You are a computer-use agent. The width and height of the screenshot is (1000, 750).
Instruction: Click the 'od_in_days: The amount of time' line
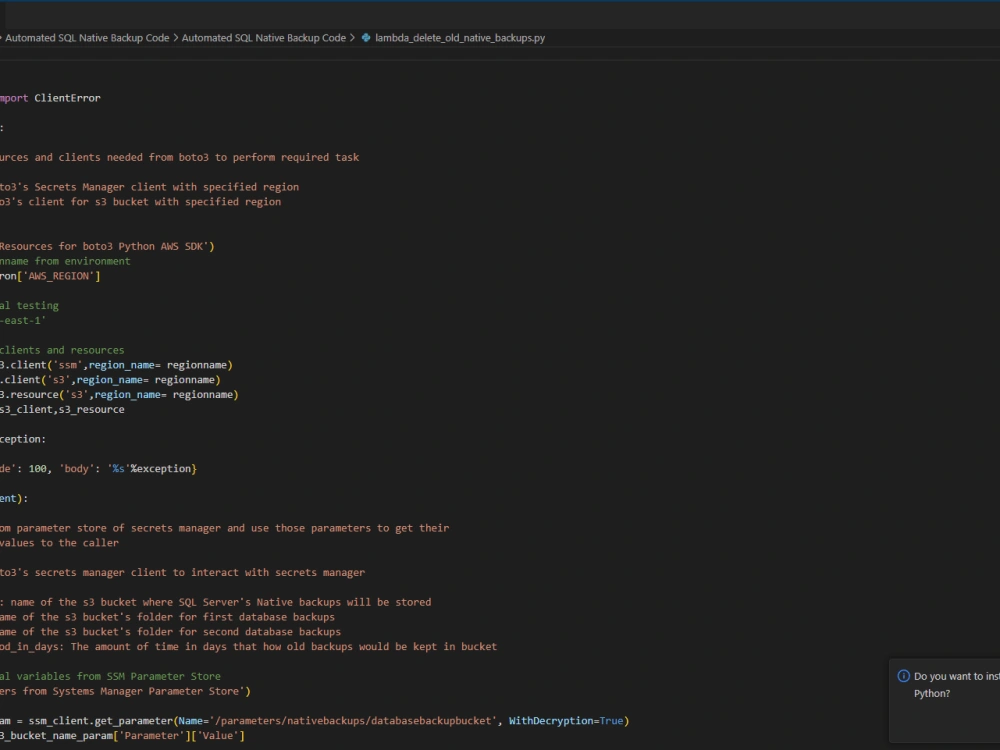[x=248, y=647]
